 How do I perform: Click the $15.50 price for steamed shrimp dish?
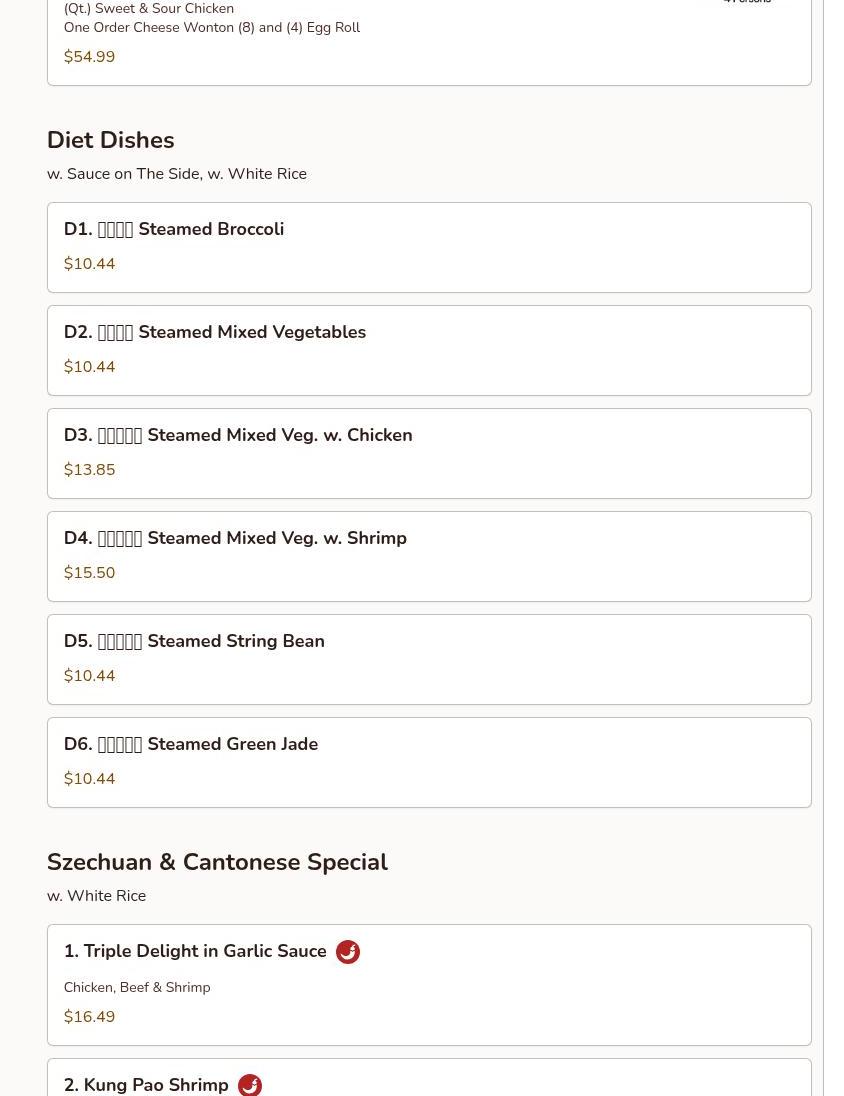(x=89, y=573)
